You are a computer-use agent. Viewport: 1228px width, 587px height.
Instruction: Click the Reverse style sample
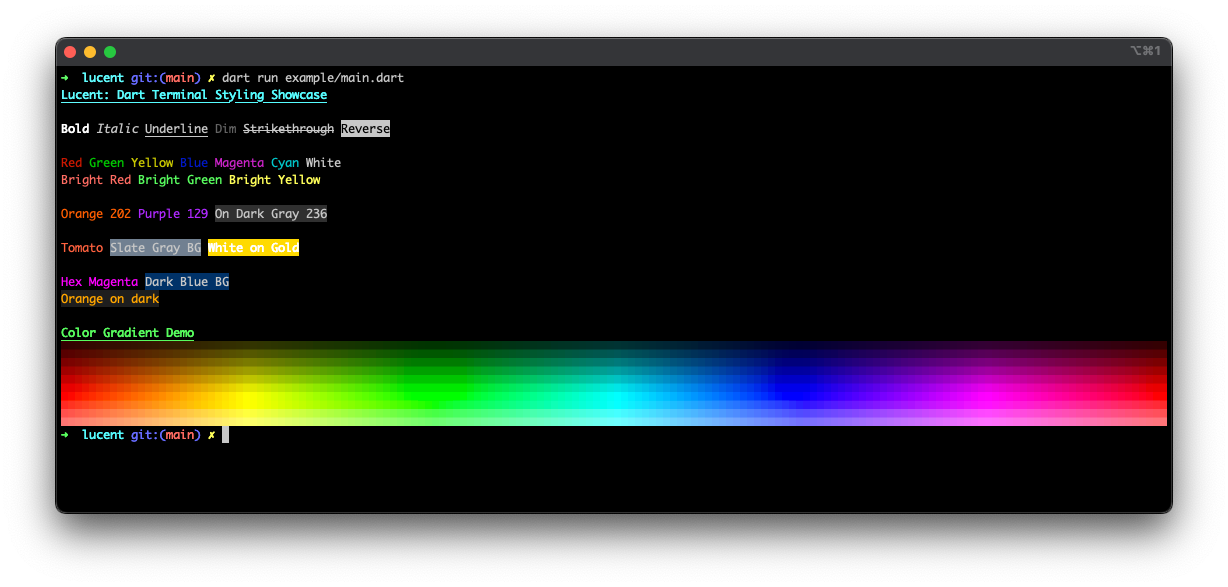pyautogui.click(x=366, y=128)
